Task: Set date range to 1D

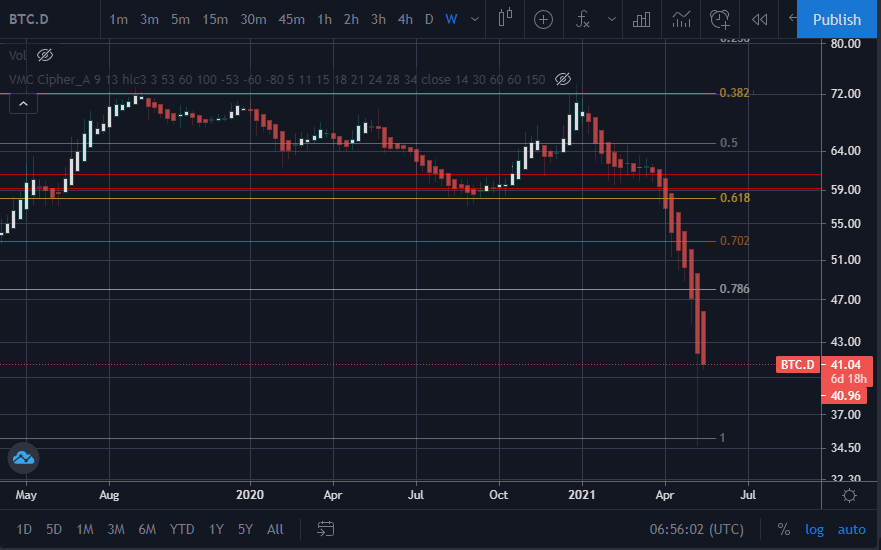Action: pos(24,529)
